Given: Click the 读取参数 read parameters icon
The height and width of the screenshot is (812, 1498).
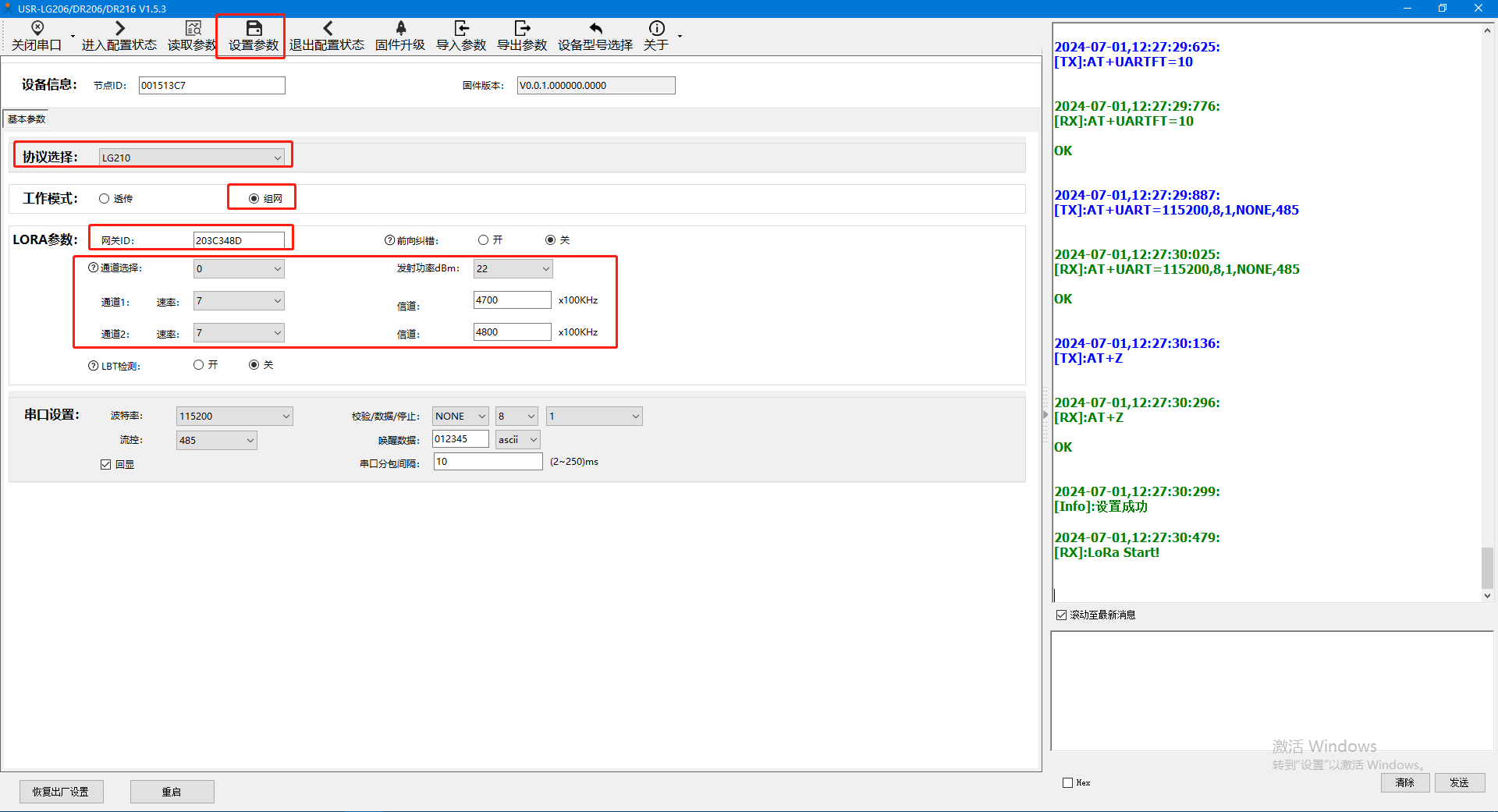Looking at the screenshot, I should pyautogui.click(x=193, y=28).
